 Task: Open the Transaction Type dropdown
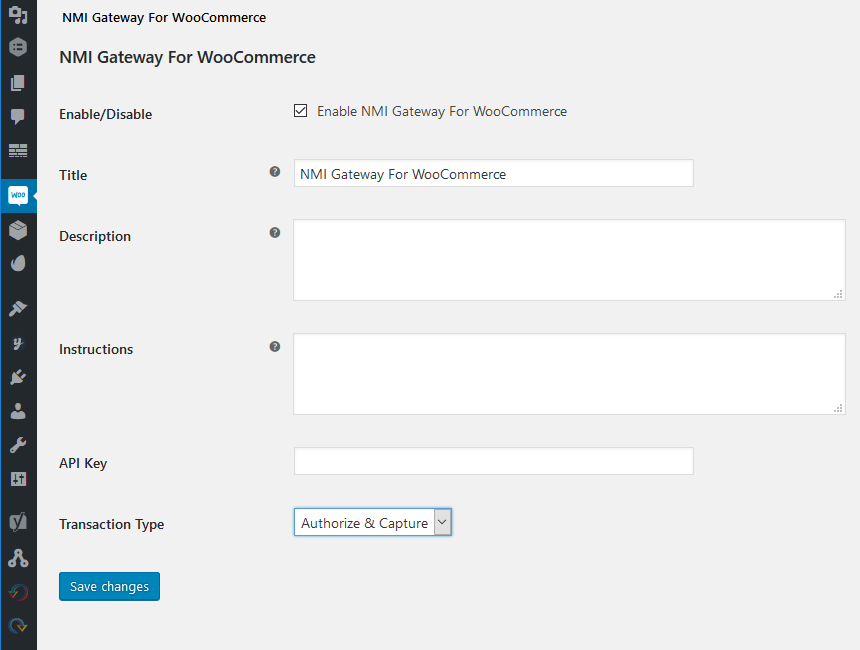pyautogui.click(x=372, y=522)
